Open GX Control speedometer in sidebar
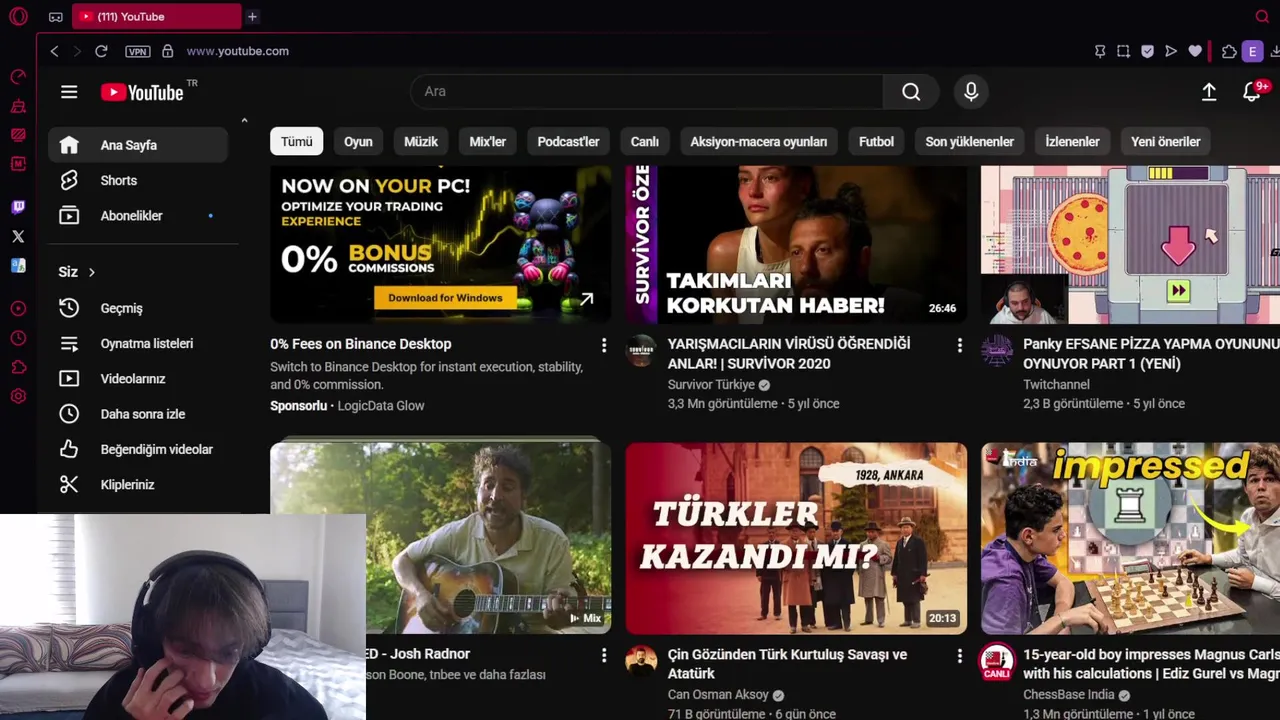Image resolution: width=1280 pixels, height=720 pixels. pos(18,77)
